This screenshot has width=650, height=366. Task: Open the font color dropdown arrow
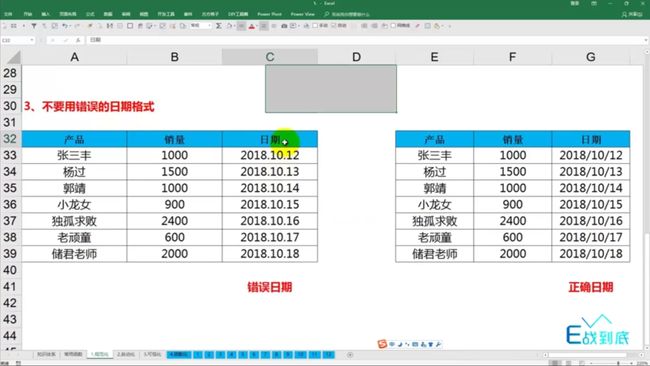pos(257,26)
